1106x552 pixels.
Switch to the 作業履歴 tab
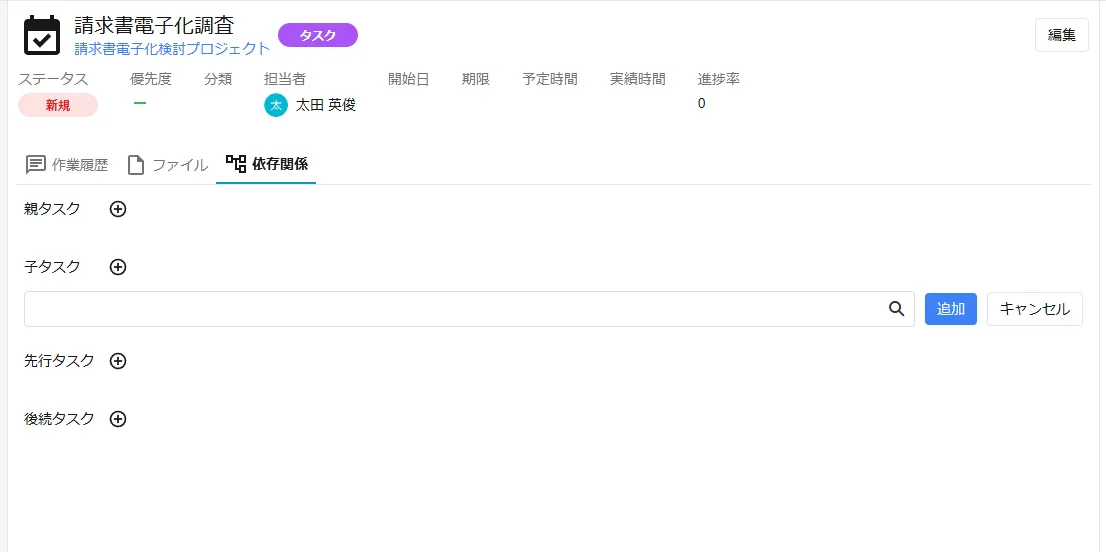67,165
